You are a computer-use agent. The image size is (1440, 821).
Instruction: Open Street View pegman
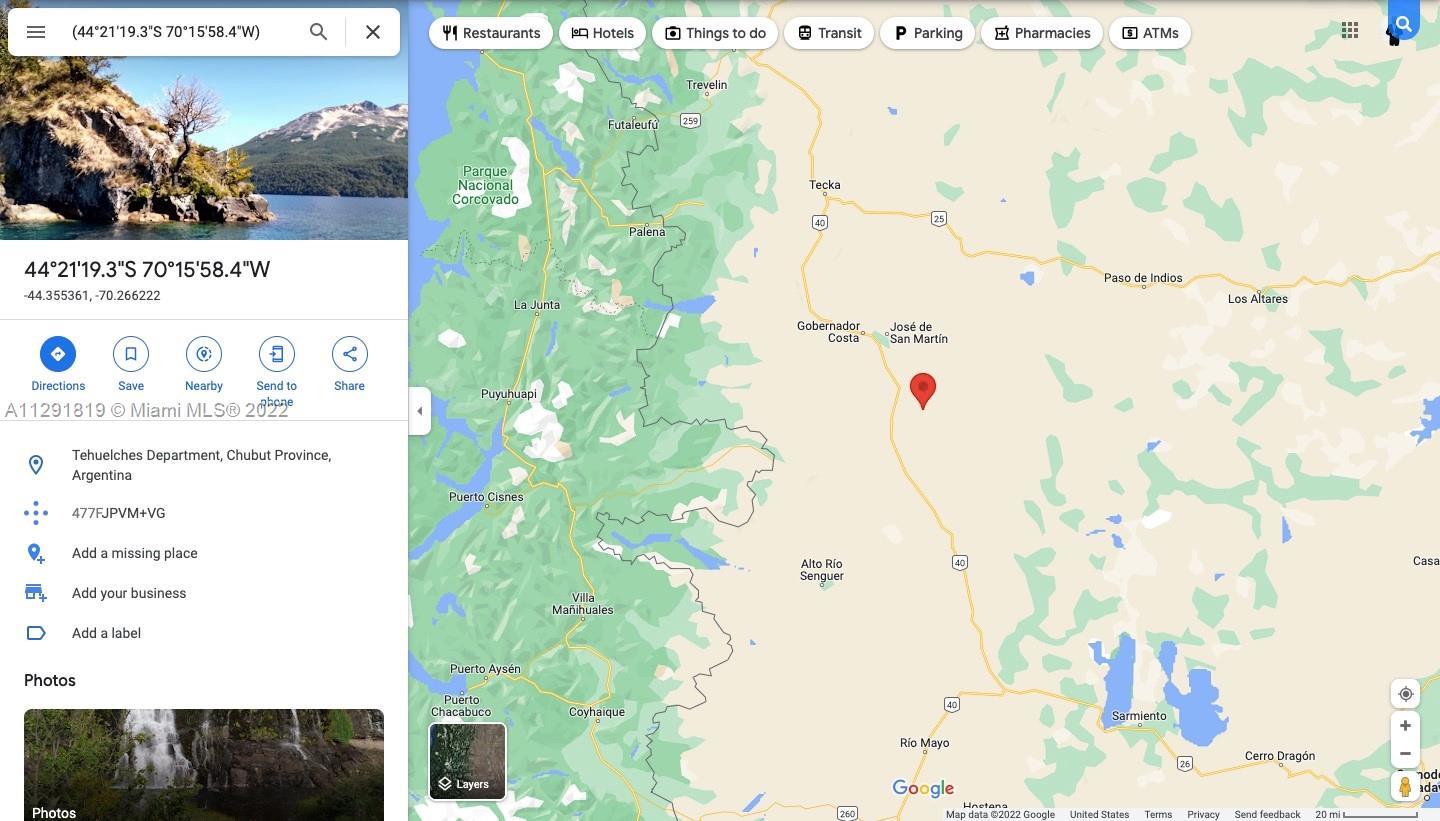click(x=1405, y=787)
